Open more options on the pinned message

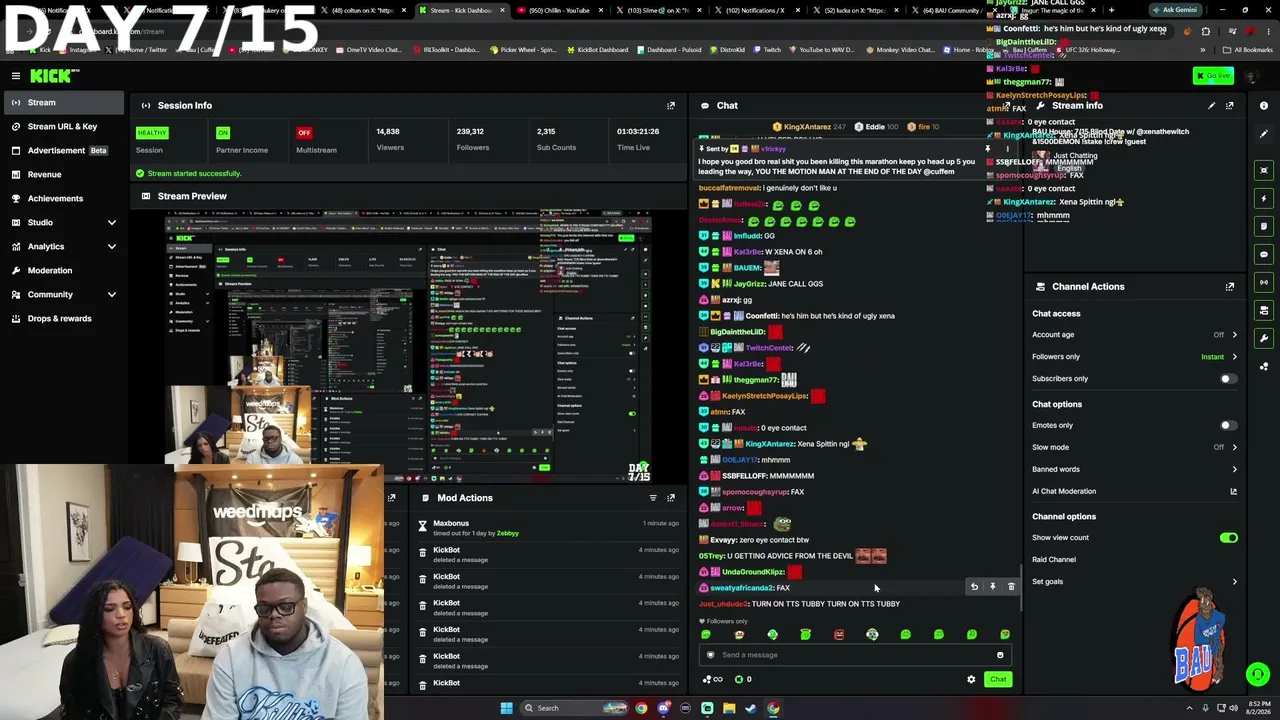[x=1007, y=149]
